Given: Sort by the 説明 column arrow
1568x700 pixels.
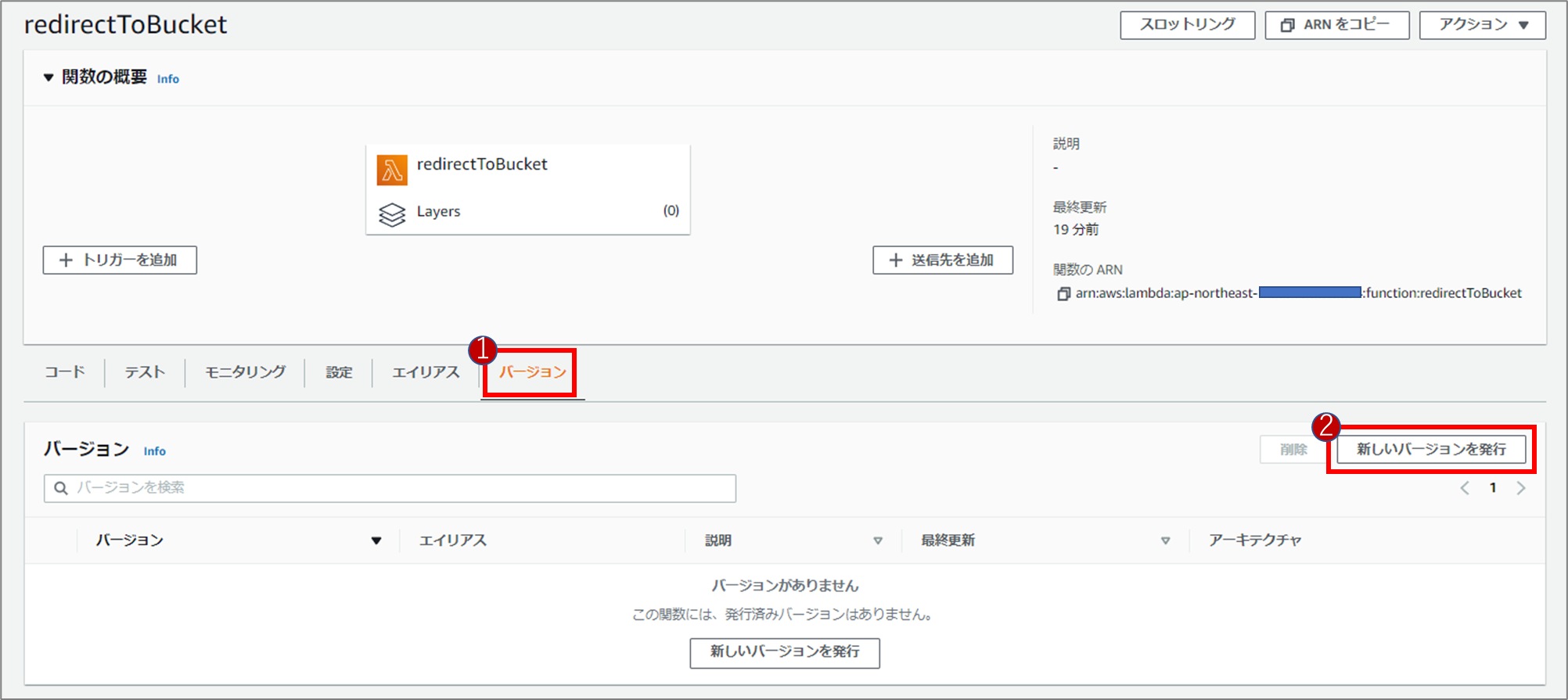Looking at the screenshot, I should 878,540.
